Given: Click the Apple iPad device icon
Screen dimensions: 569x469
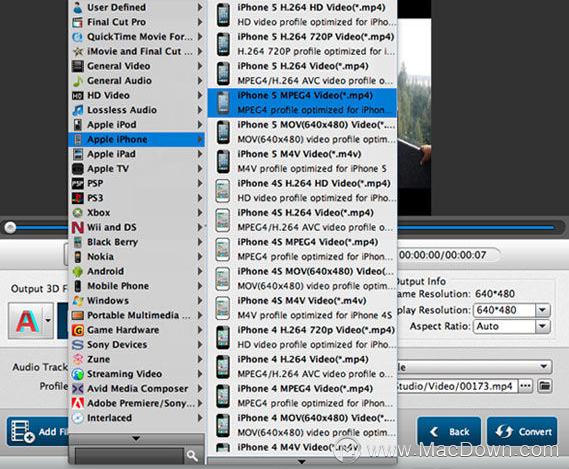Looking at the screenshot, I should [78, 154].
